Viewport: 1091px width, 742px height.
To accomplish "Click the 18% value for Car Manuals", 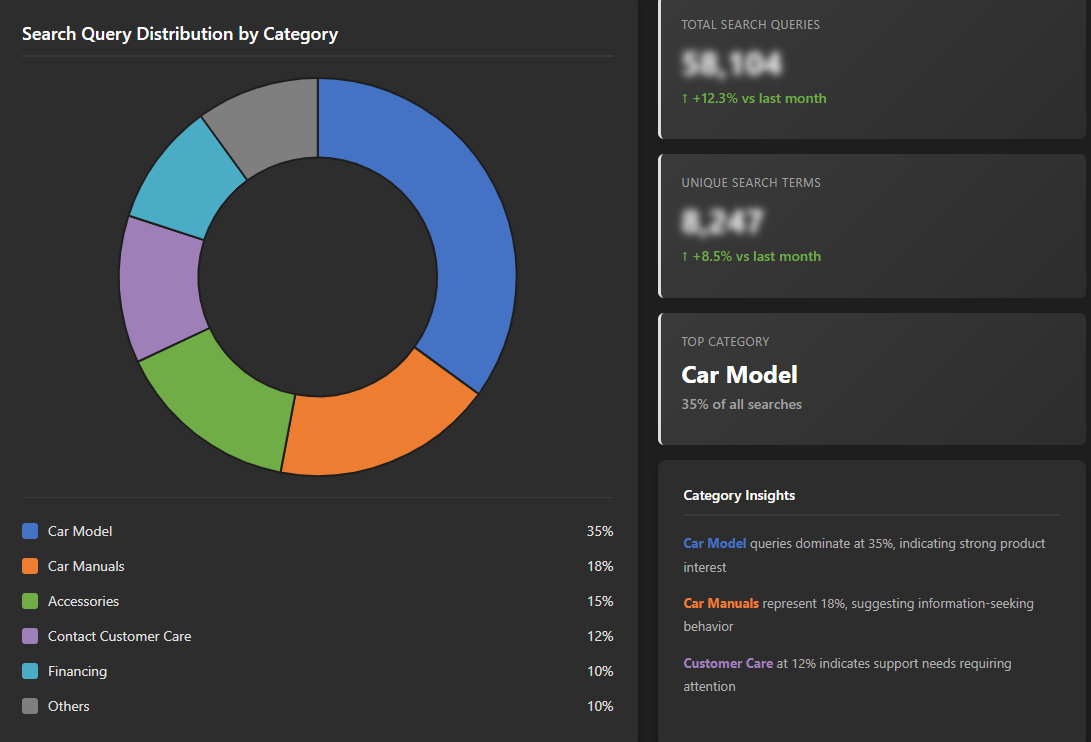I will (600, 566).
